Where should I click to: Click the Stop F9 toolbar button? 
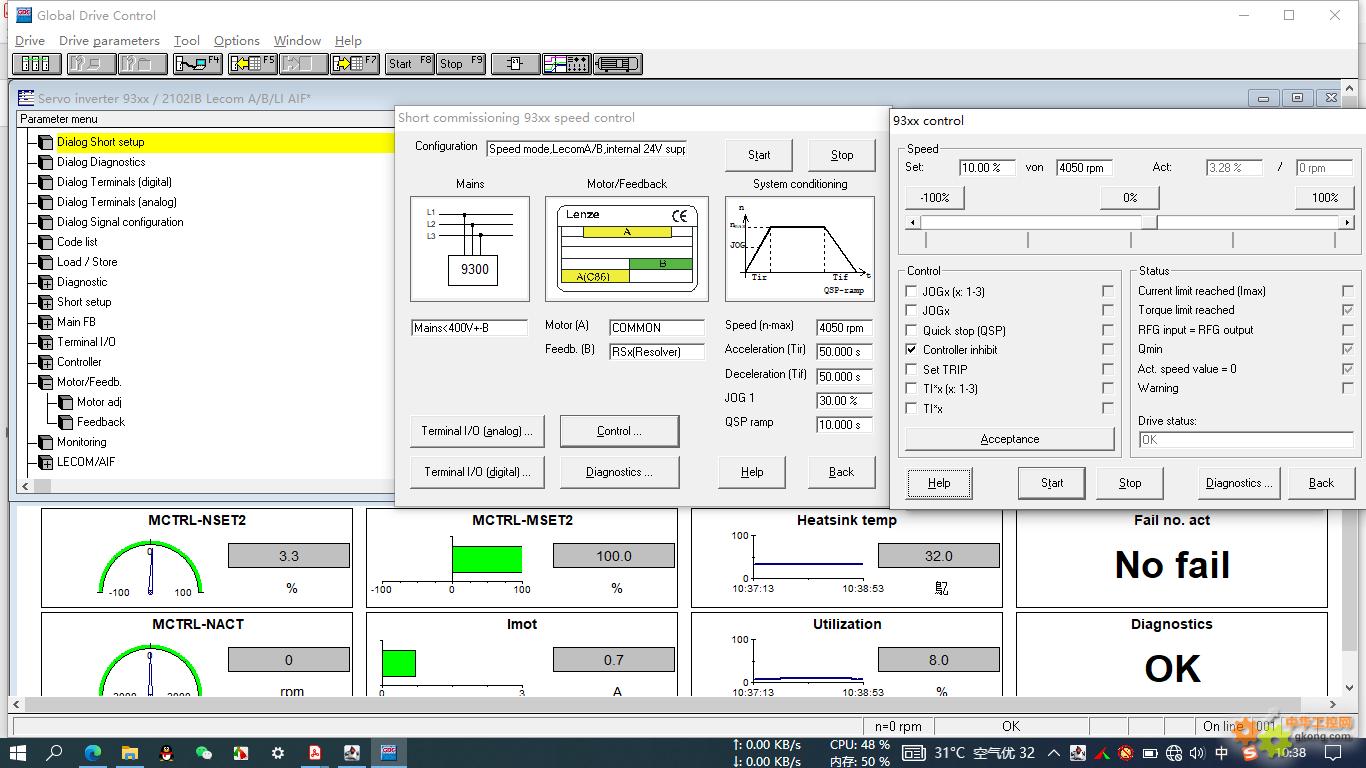coord(461,64)
